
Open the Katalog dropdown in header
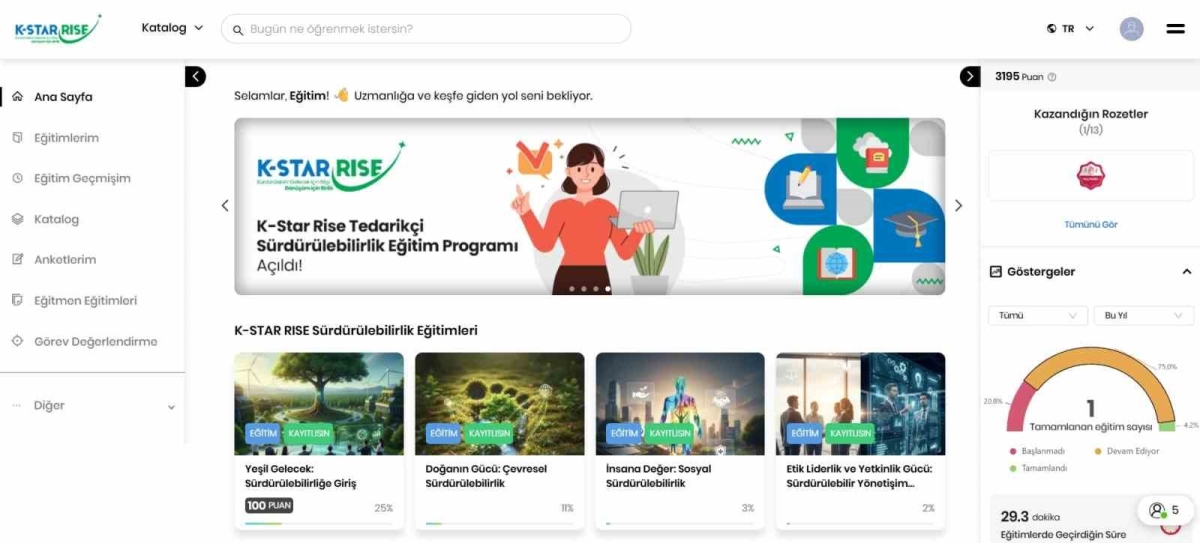(172, 28)
